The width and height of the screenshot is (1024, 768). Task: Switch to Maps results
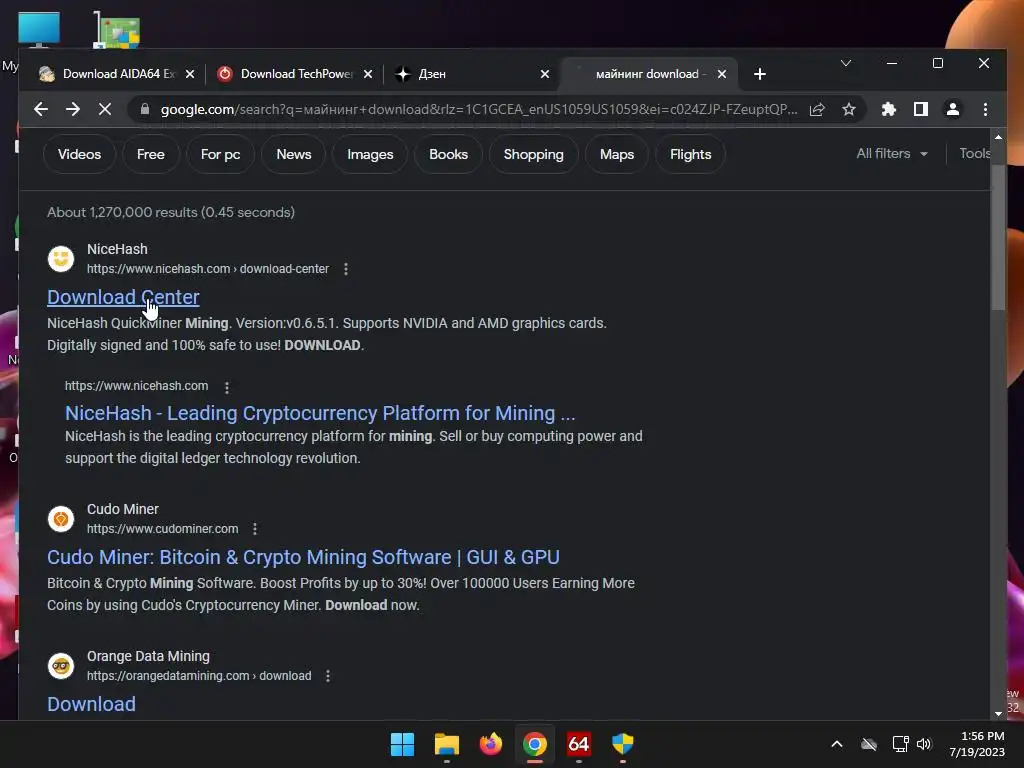coord(616,154)
